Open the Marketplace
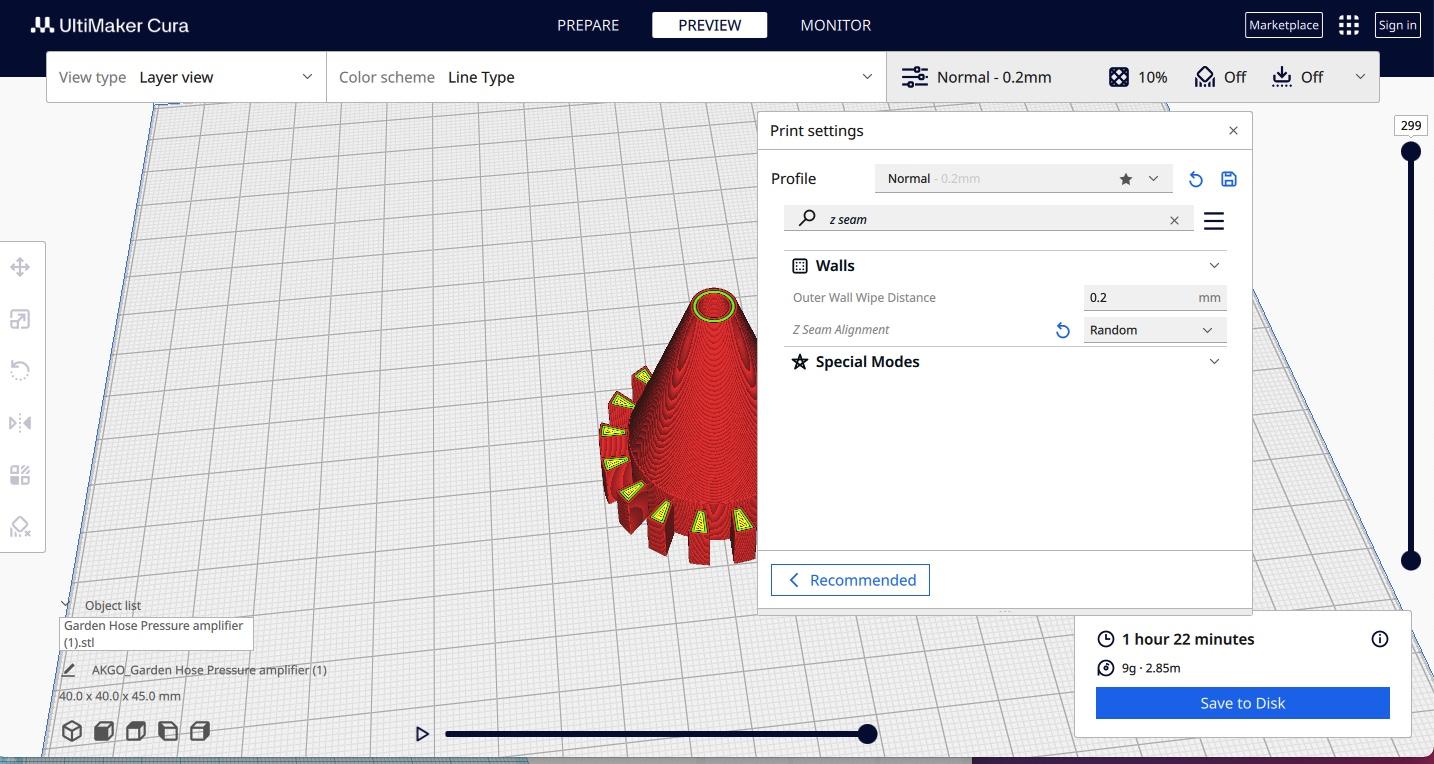Screen dimensions: 1434x764 tap(1283, 25)
